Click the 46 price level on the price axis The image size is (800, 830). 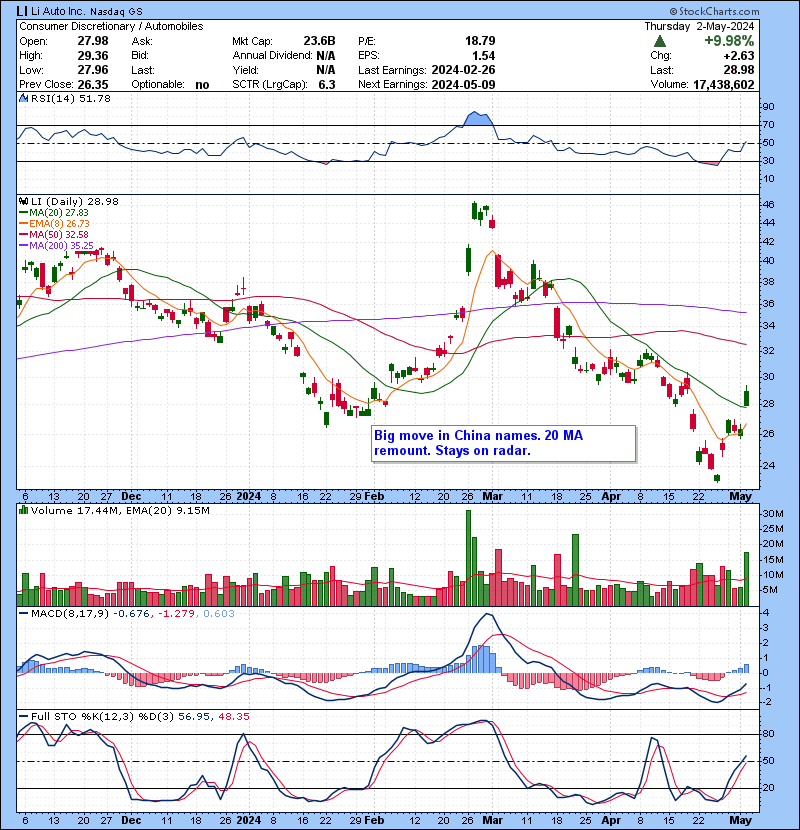768,204
